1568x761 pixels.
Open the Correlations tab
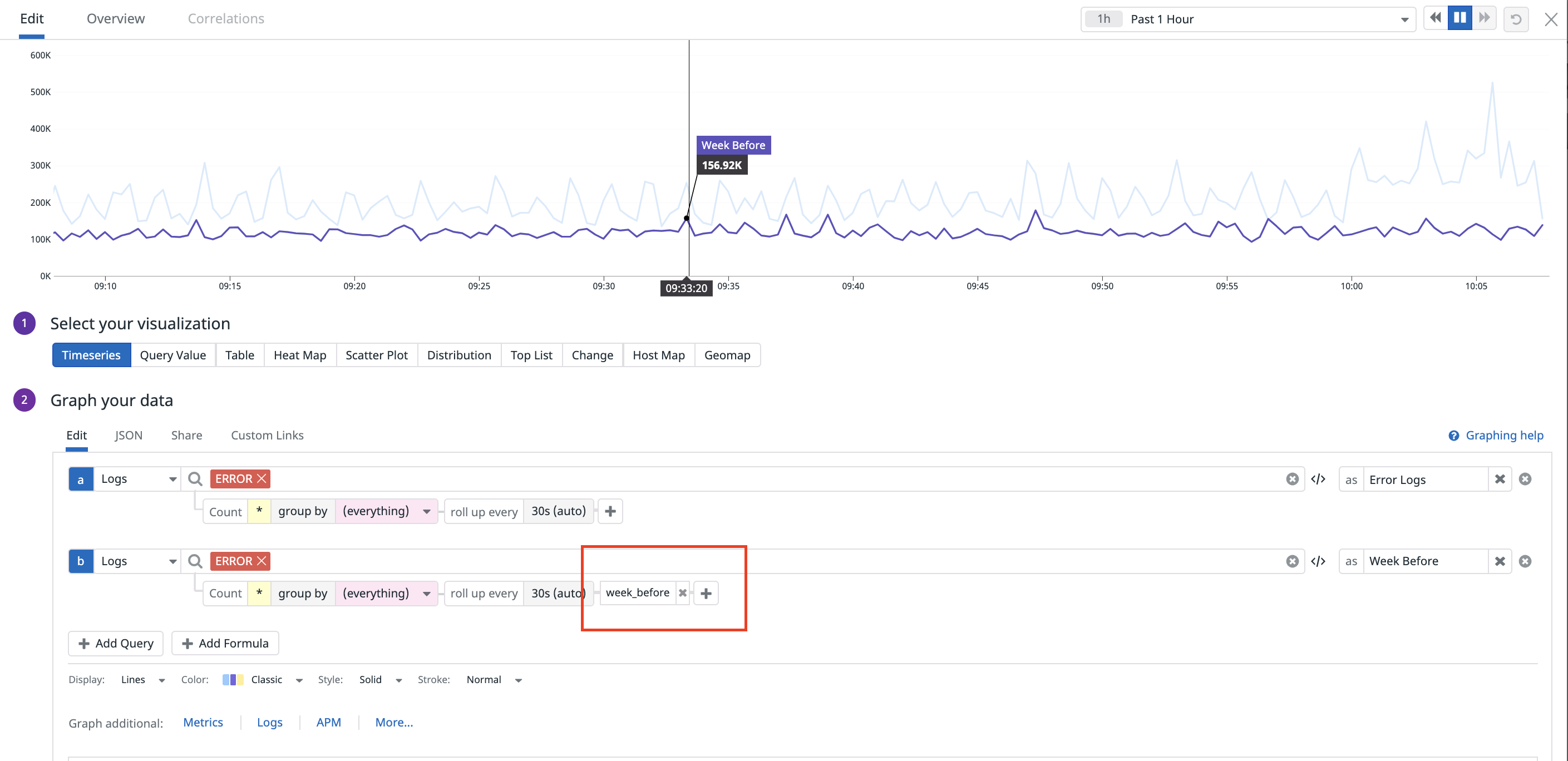point(226,19)
